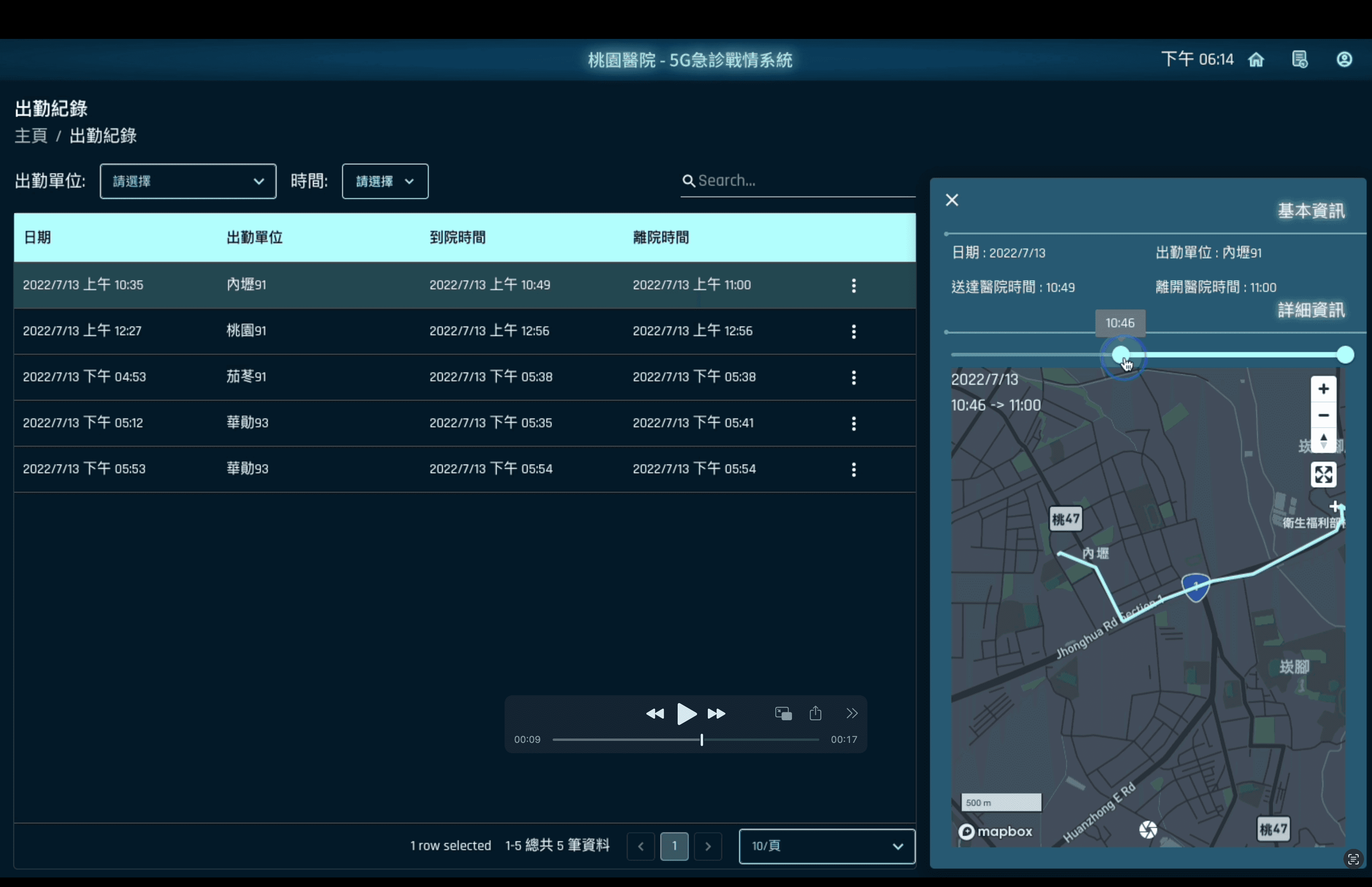Open row menu for 華勛93 05:12 record
Viewport: 1372px width, 887px height.
coord(854,423)
